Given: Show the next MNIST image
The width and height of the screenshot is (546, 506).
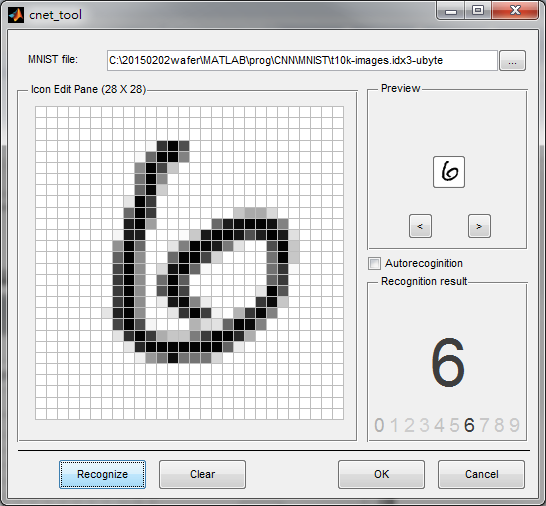Looking at the screenshot, I should click(479, 226).
